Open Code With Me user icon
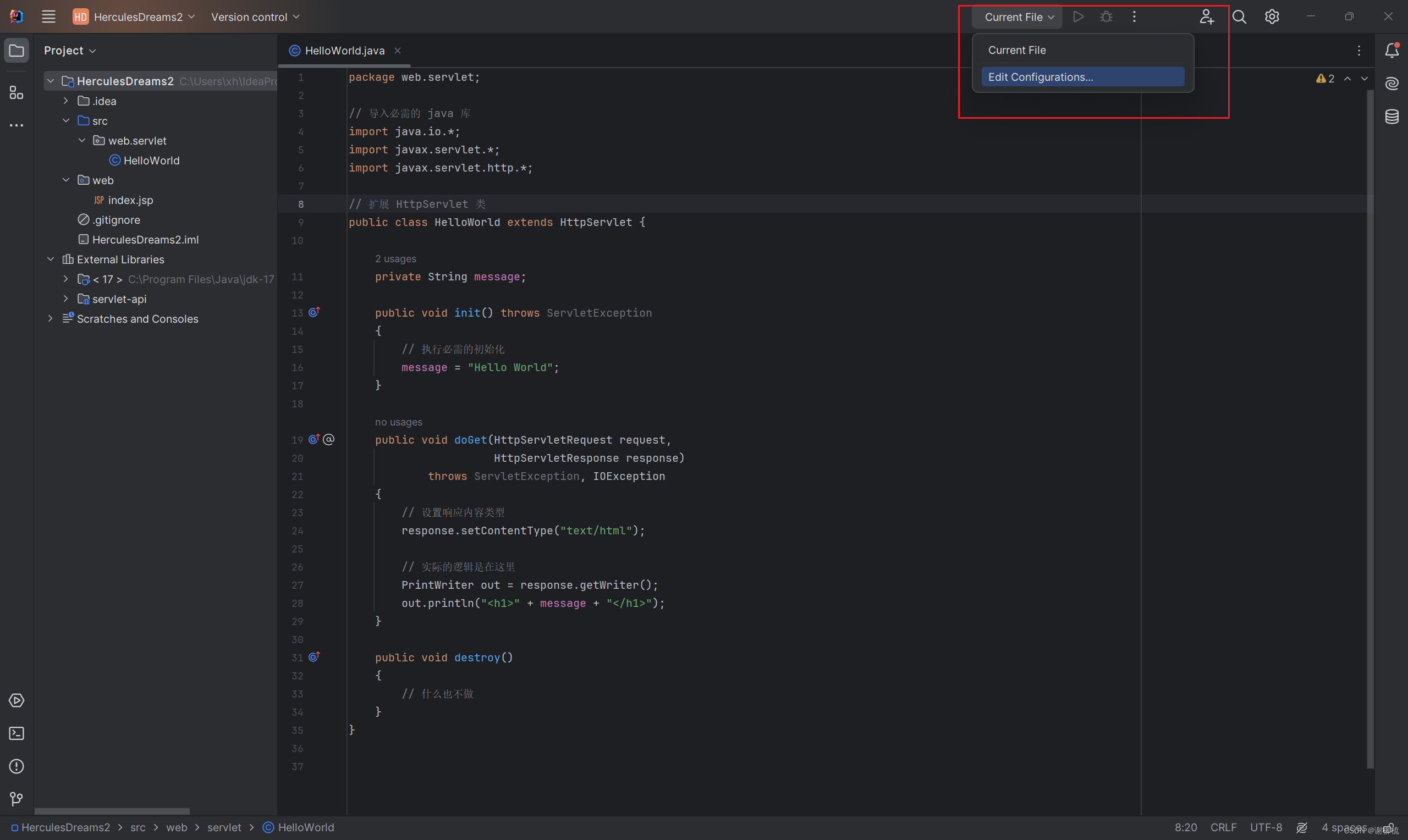The height and width of the screenshot is (840, 1408). click(x=1207, y=18)
